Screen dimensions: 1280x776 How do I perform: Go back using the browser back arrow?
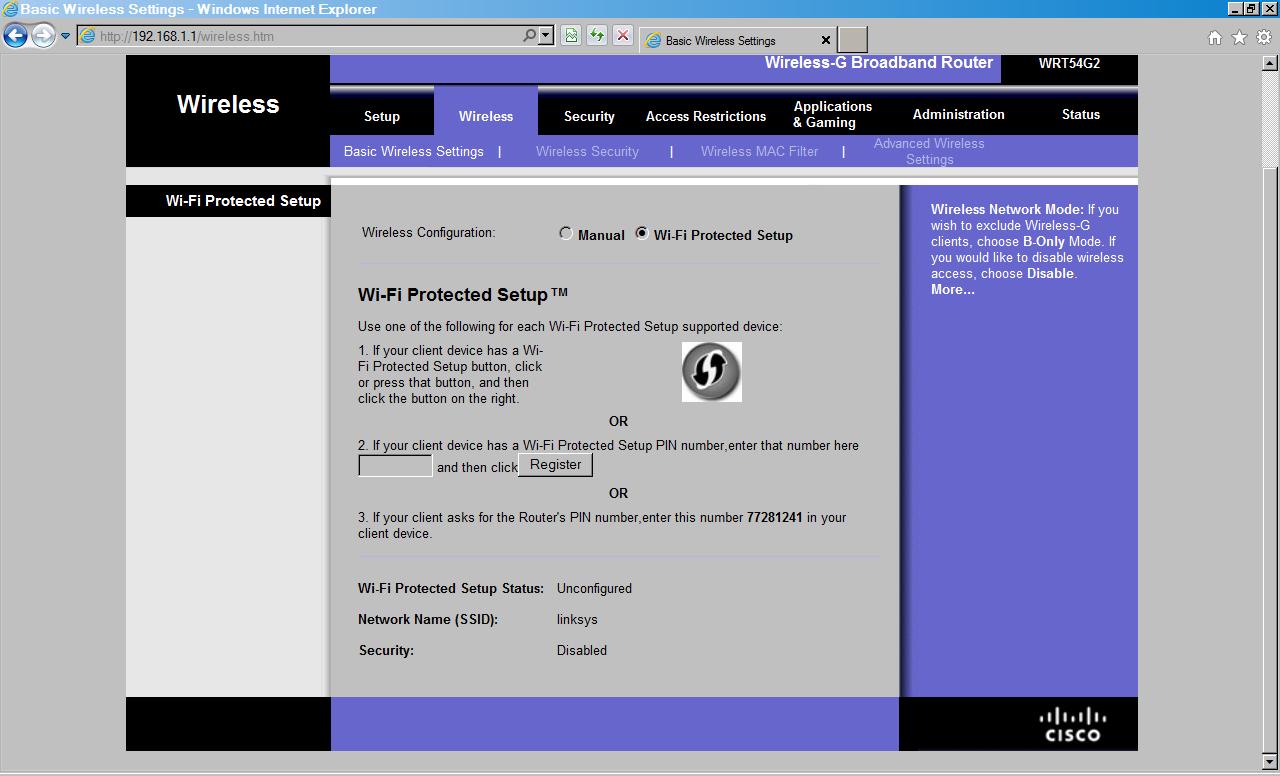point(15,37)
